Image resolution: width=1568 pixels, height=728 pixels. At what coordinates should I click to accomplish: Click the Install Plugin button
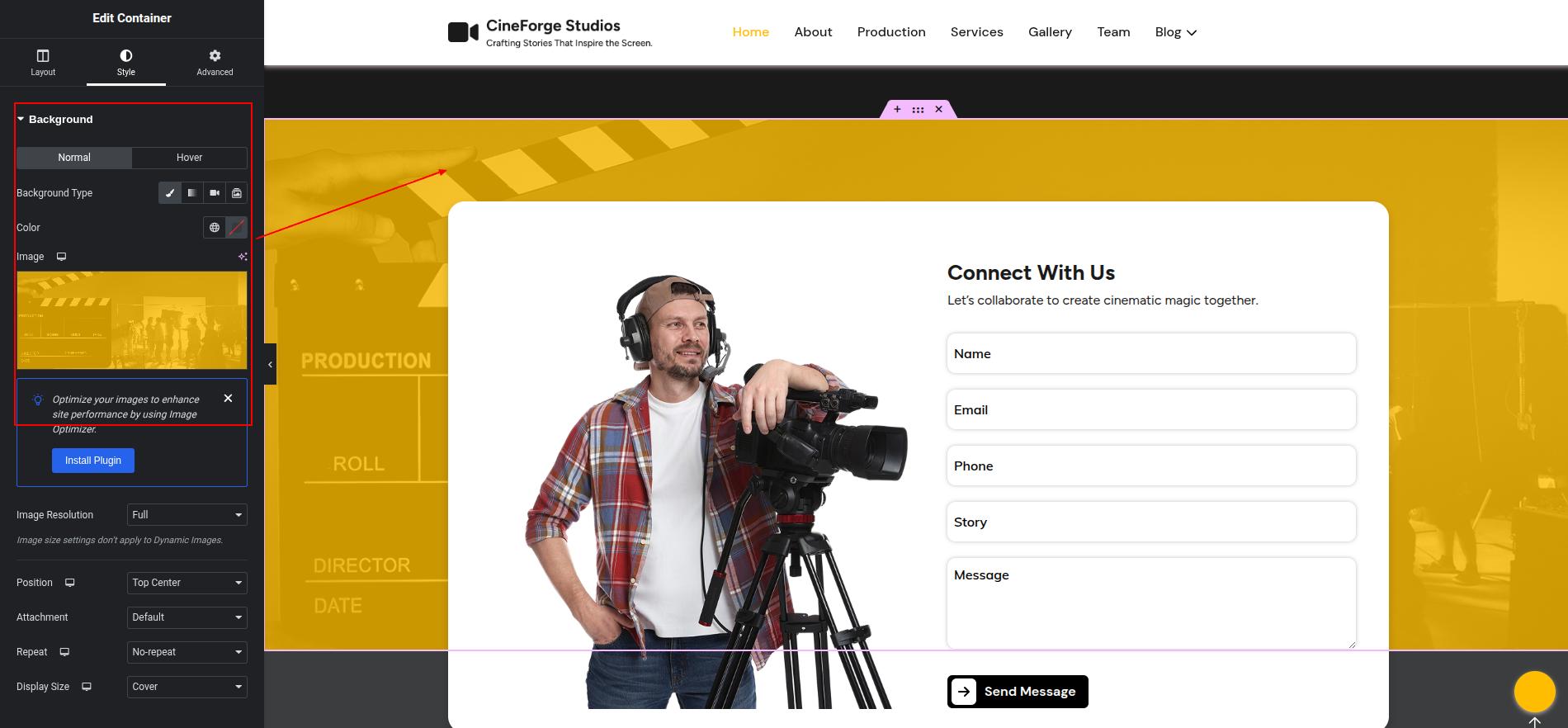click(x=93, y=461)
